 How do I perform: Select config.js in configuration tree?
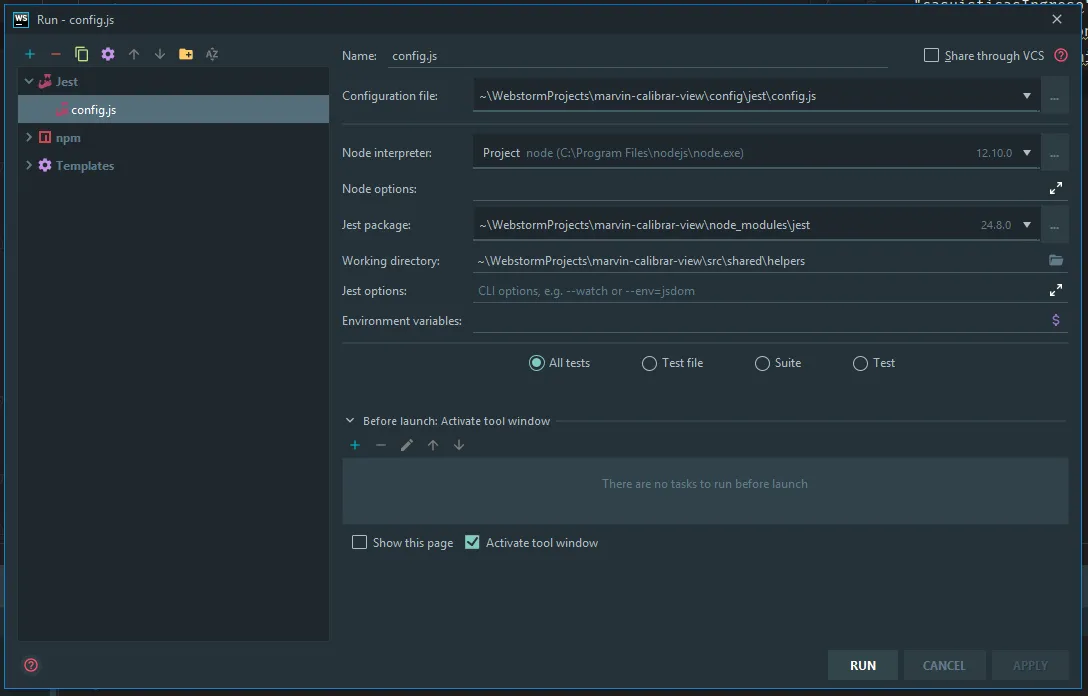(173, 110)
